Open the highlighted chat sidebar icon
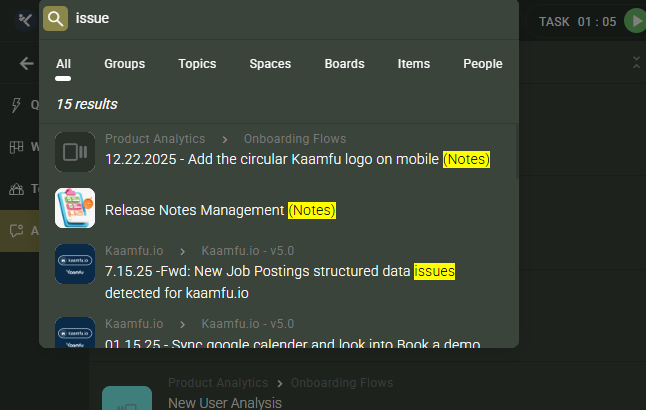The image size is (646, 410). [x=16, y=231]
